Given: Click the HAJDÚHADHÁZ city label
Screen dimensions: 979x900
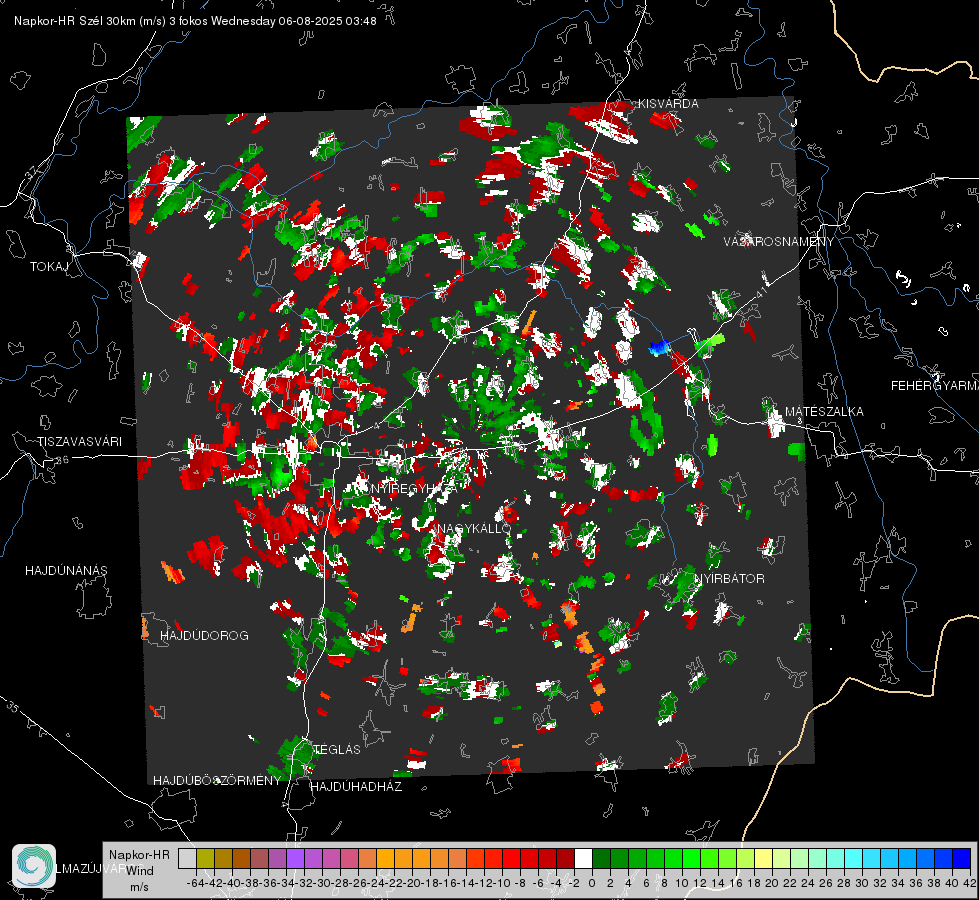Looking at the screenshot, I should pyautogui.click(x=356, y=787).
